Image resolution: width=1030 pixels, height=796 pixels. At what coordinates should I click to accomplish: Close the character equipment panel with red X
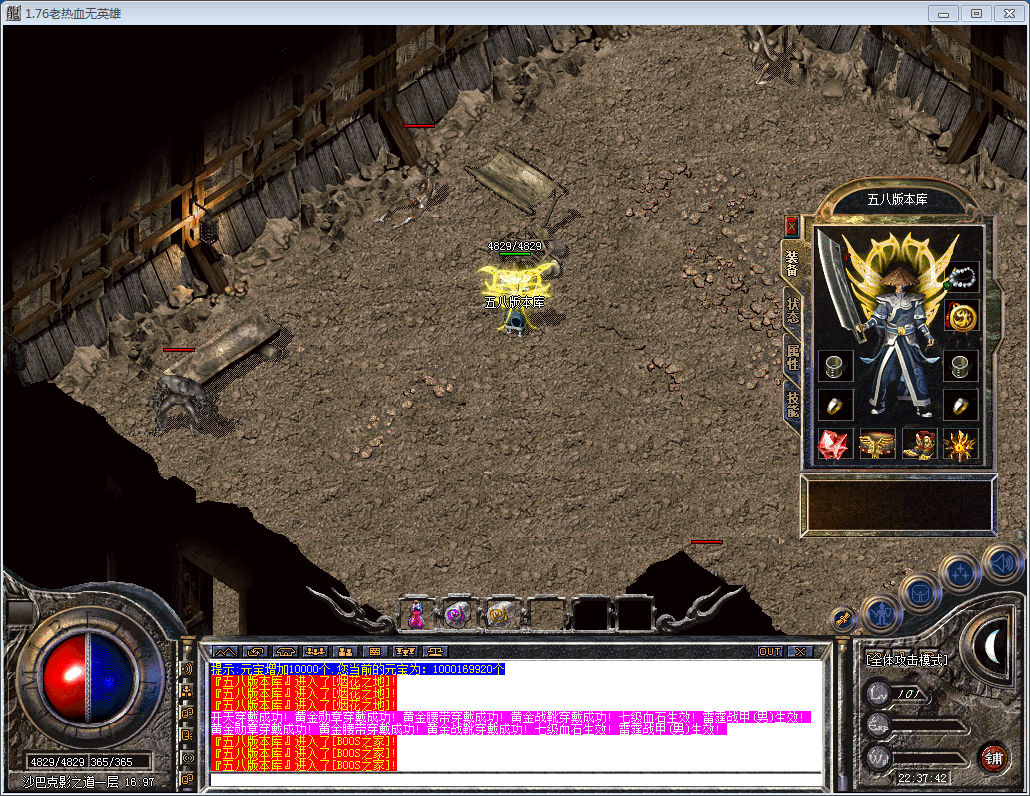tap(792, 227)
